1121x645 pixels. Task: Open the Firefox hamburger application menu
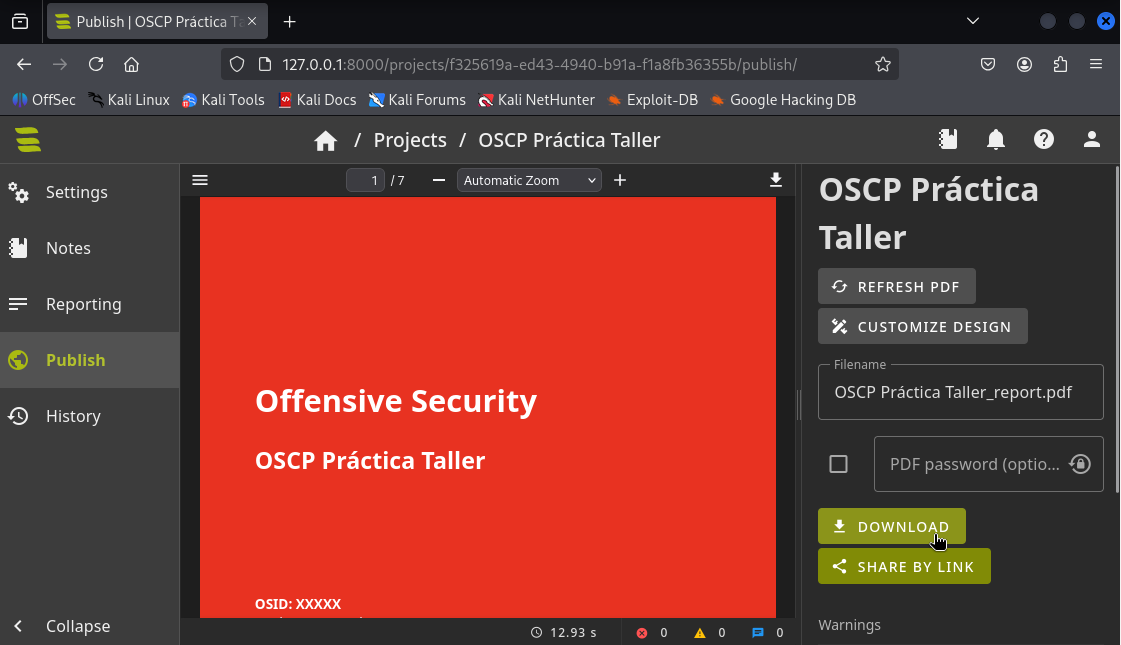[x=1096, y=64]
